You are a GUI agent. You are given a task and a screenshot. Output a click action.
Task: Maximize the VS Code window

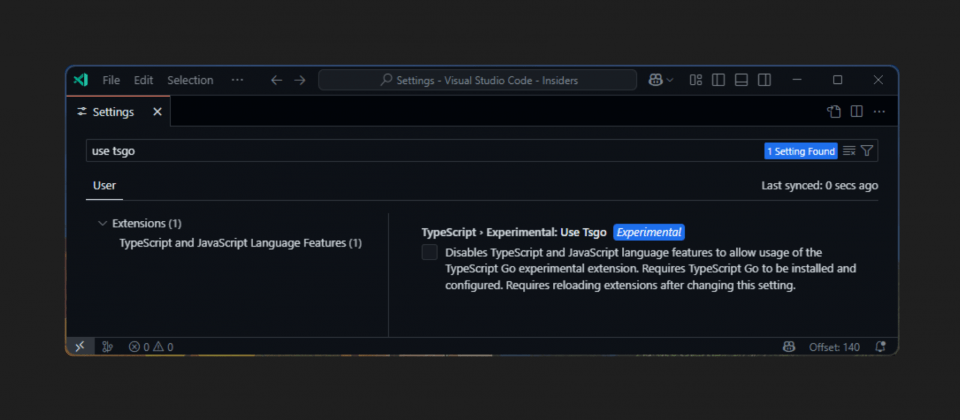(x=838, y=80)
